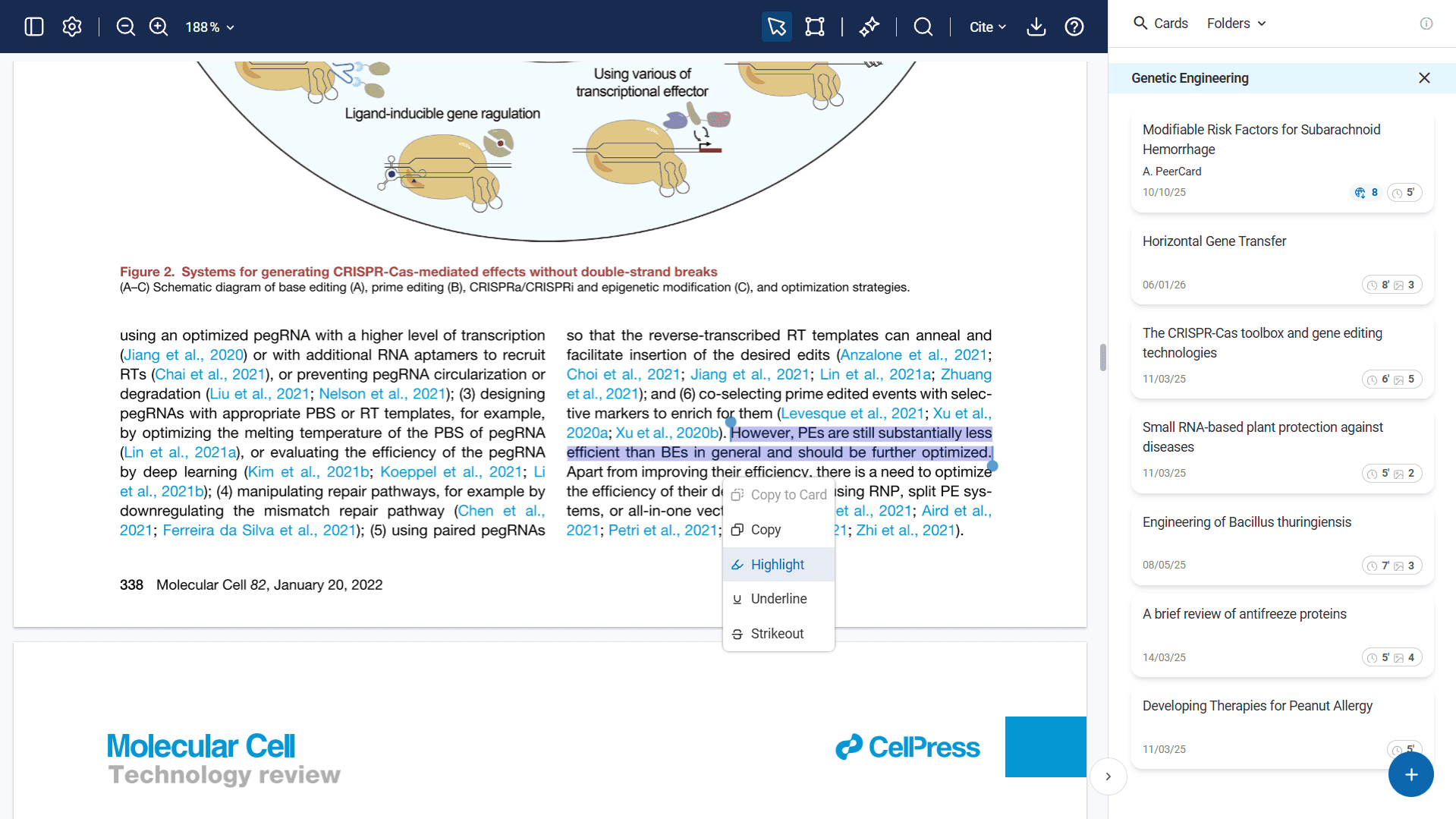
Task: Toggle the left sidebar panel icon
Action: tap(34, 27)
